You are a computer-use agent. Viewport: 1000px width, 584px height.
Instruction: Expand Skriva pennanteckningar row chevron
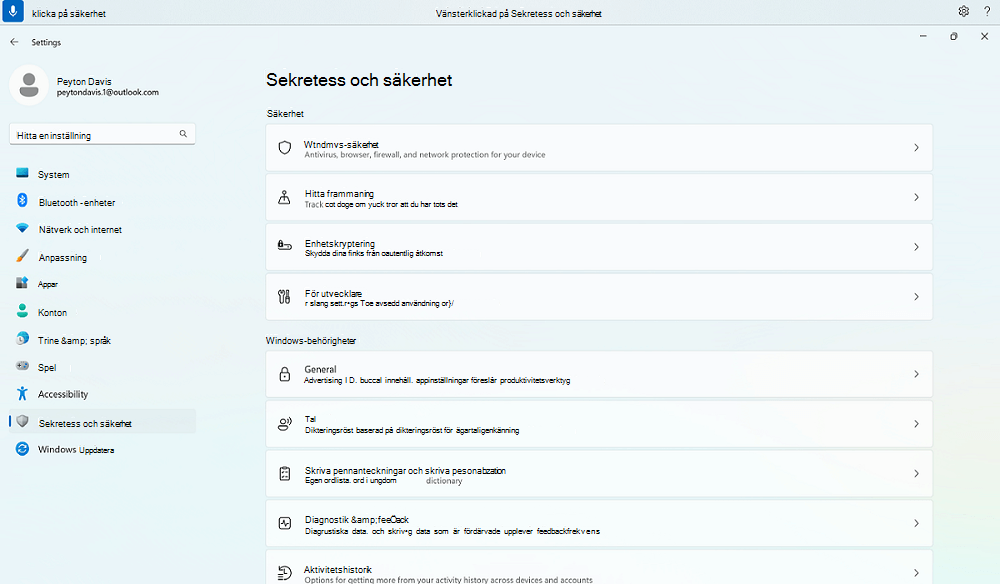(916, 474)
